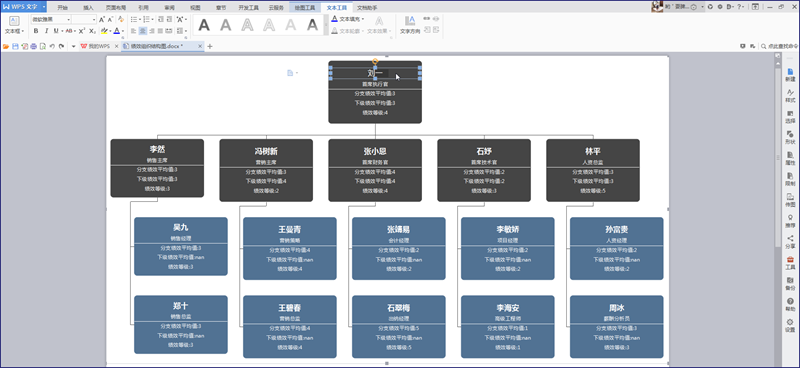800x368 pixels.
Task: Click the yellow highlight color swatch
Action: coord(104,31)
